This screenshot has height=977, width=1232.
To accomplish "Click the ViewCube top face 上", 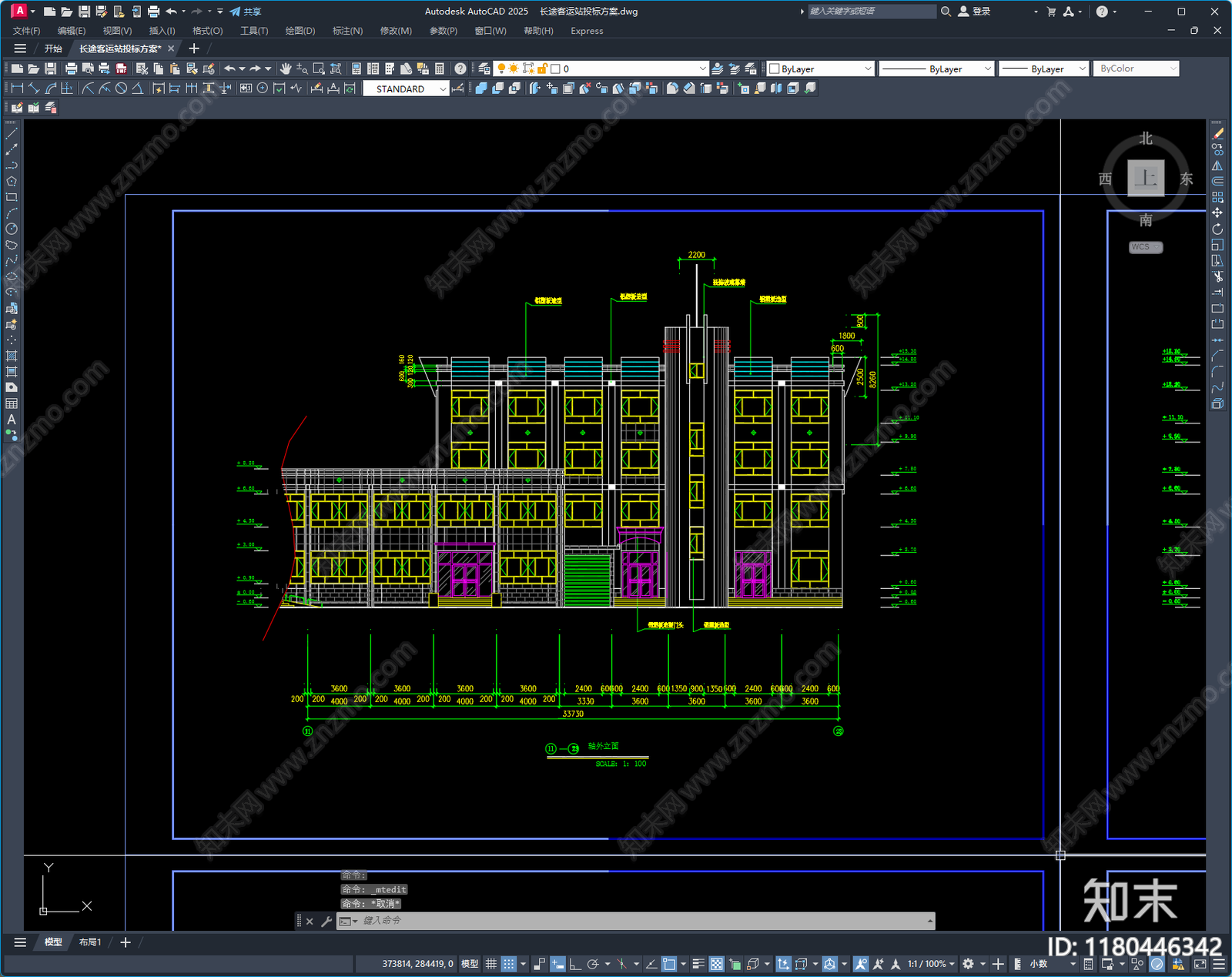I will tap(1146, 179).
